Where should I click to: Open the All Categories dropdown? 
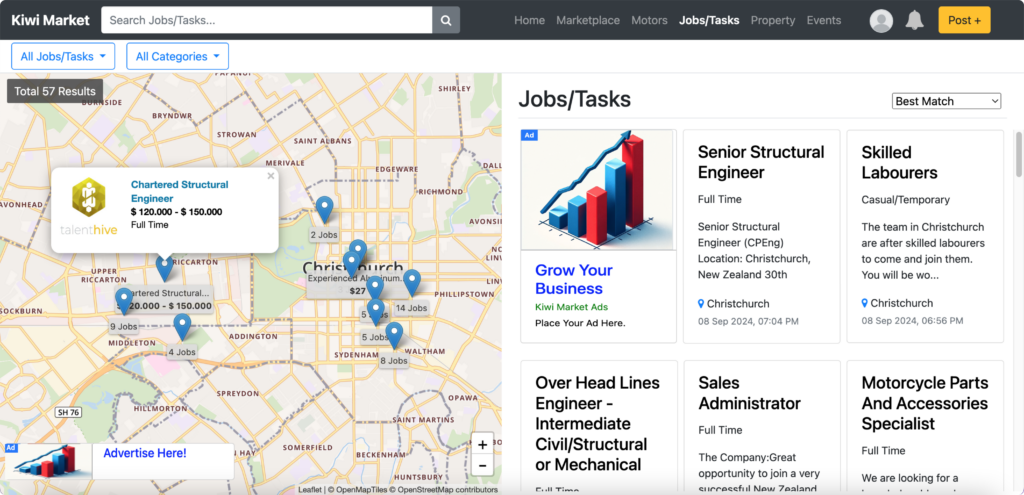click(178, 56)
